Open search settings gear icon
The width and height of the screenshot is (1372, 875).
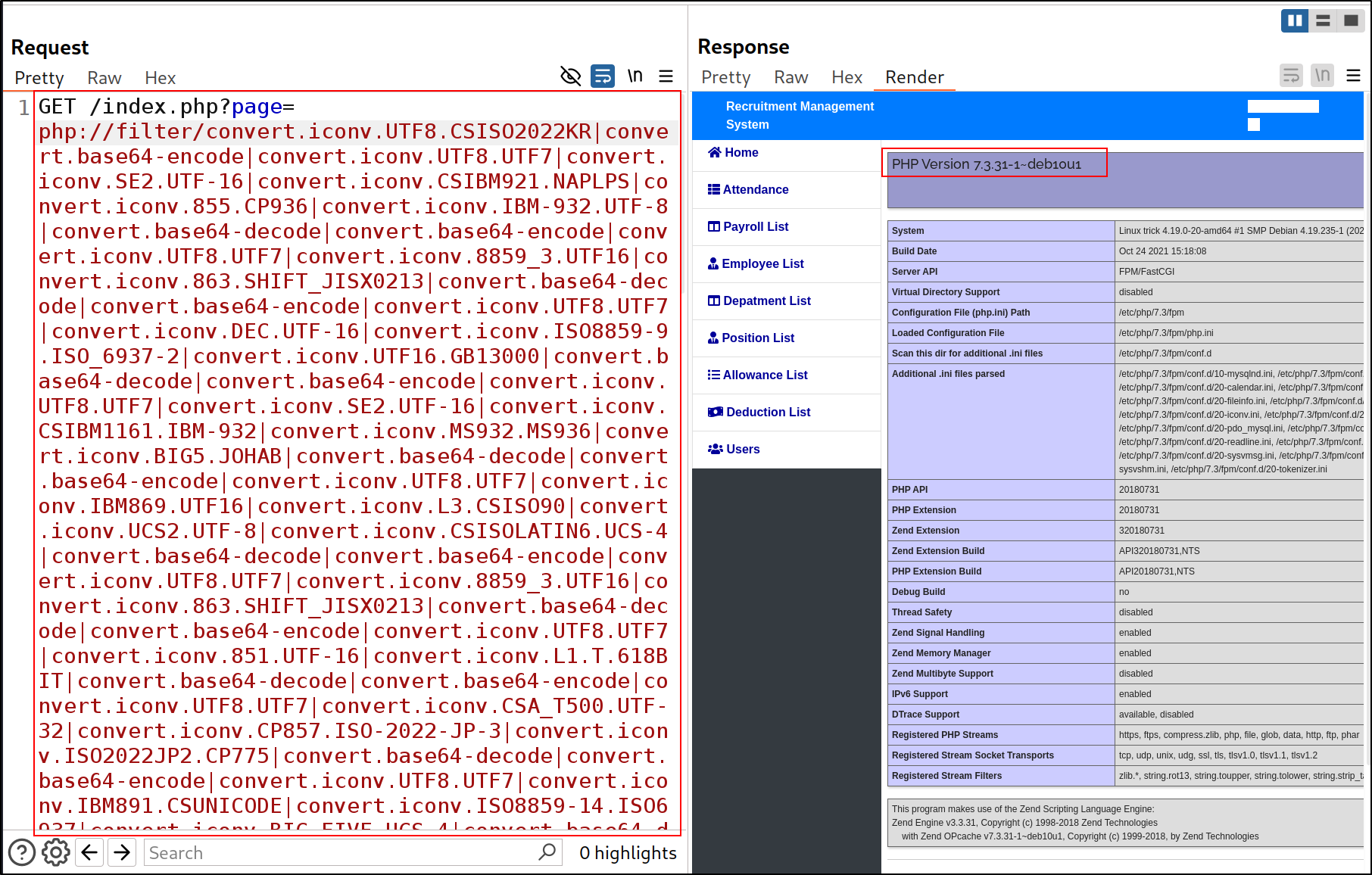pyautogui.click(x=55, y=853)
